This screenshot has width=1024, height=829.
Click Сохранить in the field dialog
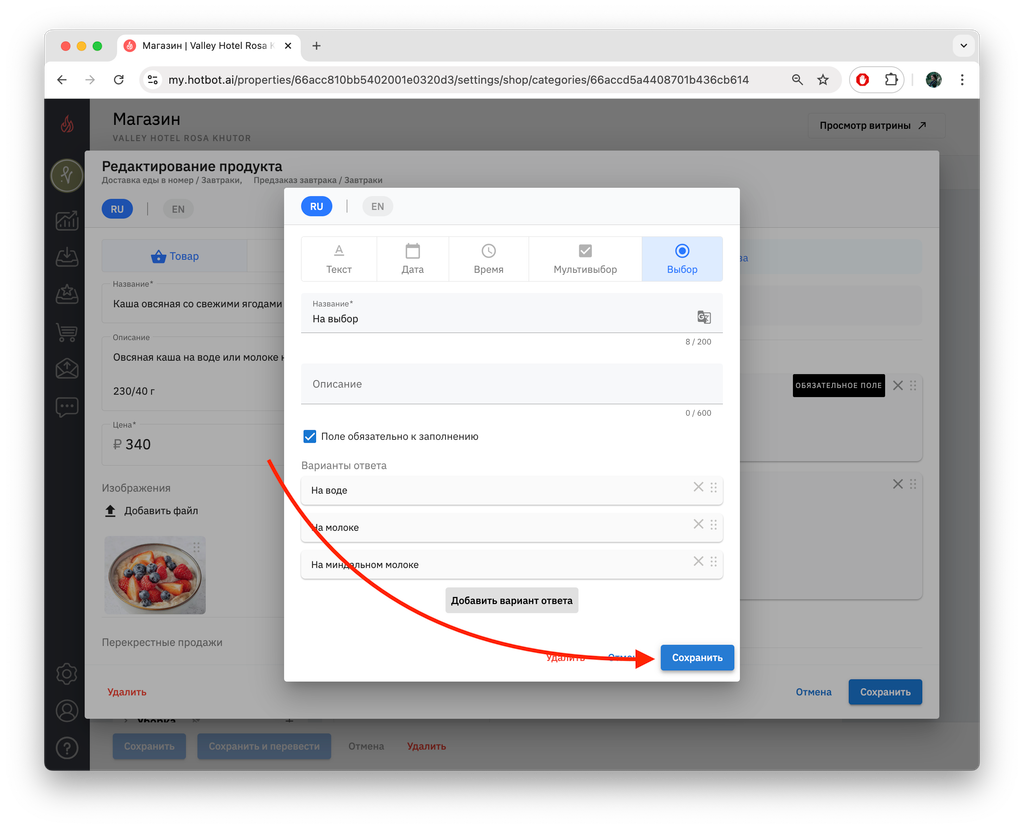click(697, 657)
